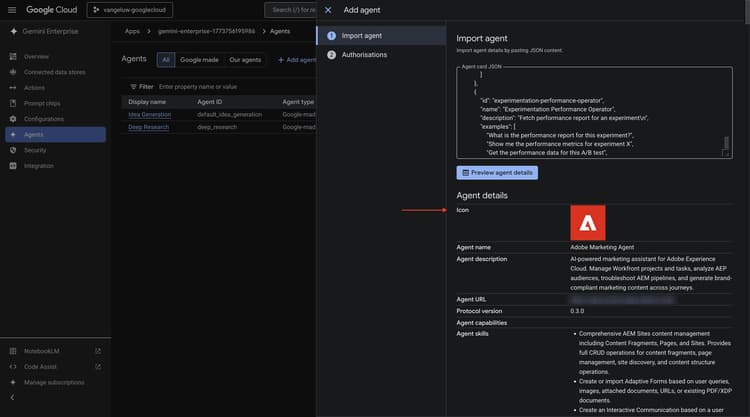Select the Authorisations step

pos(381,55)
